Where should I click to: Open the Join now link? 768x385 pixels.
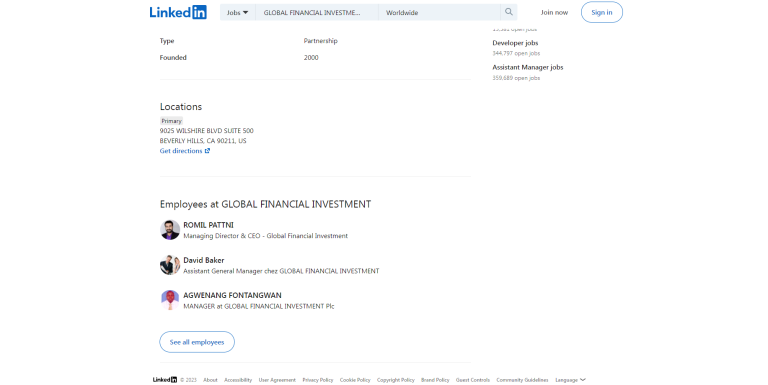pyautogui.click(x=554, y=13)
